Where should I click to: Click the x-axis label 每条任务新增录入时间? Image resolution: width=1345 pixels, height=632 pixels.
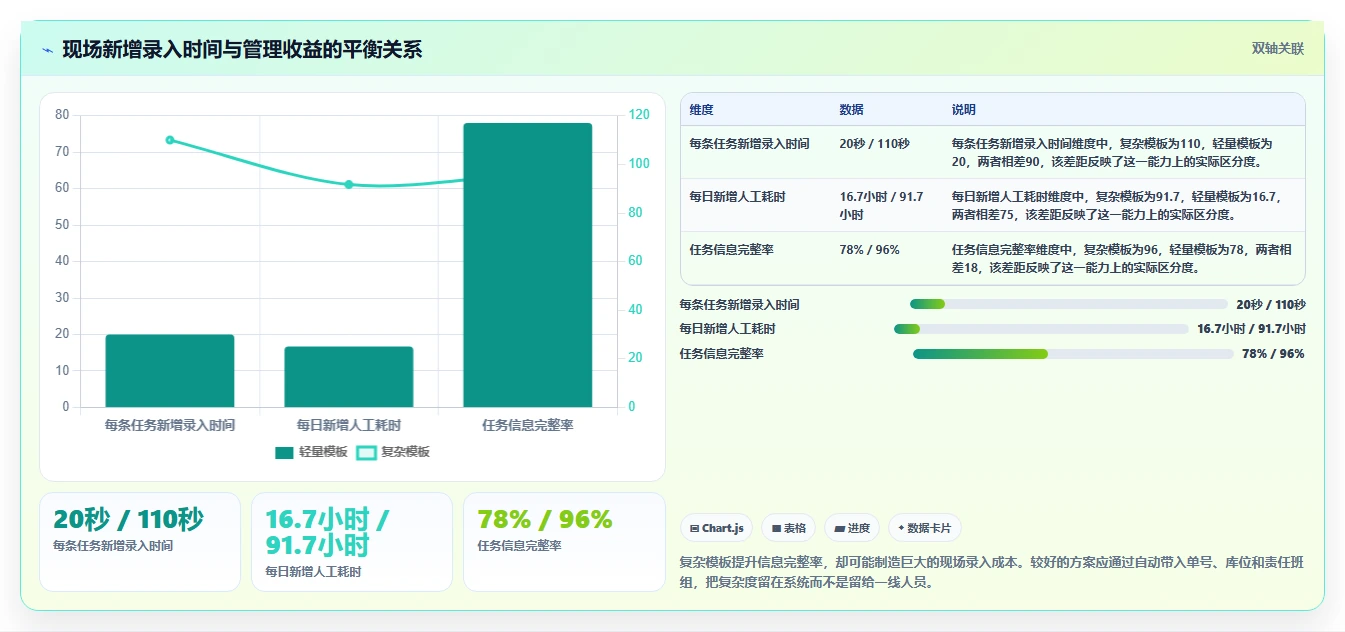170,425
